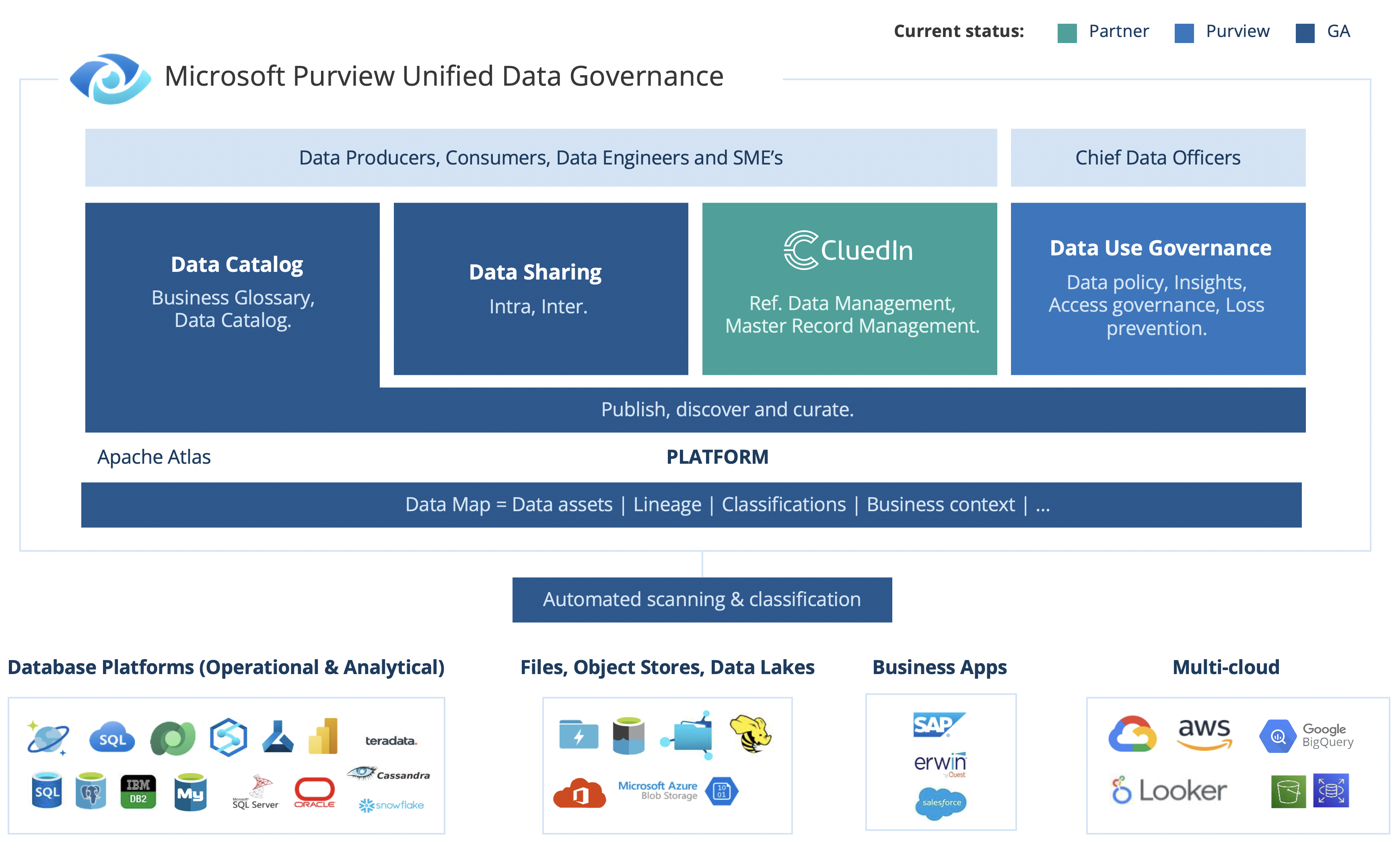Click the "Microsoft Purview Unified Data Governance" title

(x=444, y=76)
